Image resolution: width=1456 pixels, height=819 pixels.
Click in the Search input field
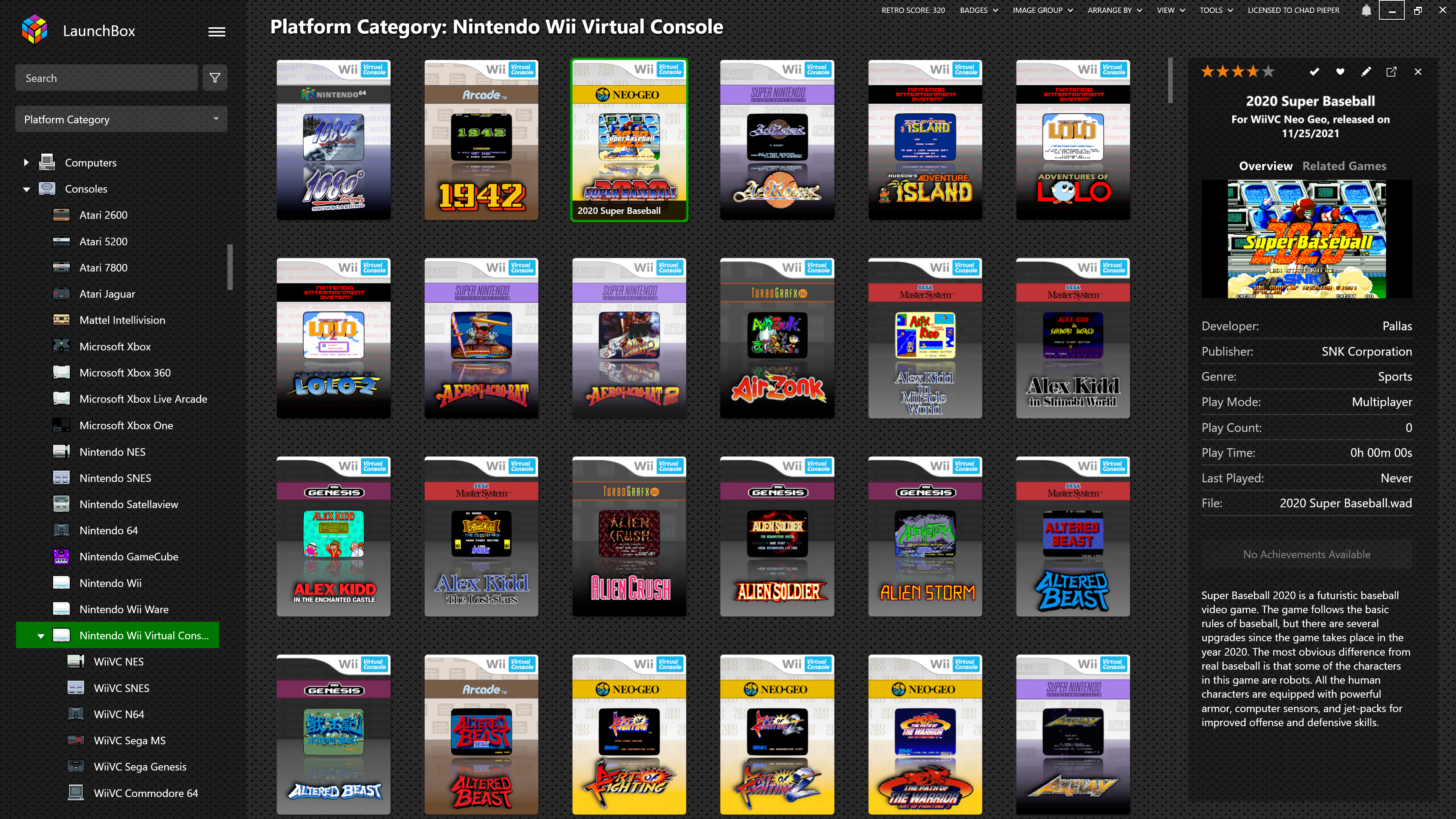(106, 78)
